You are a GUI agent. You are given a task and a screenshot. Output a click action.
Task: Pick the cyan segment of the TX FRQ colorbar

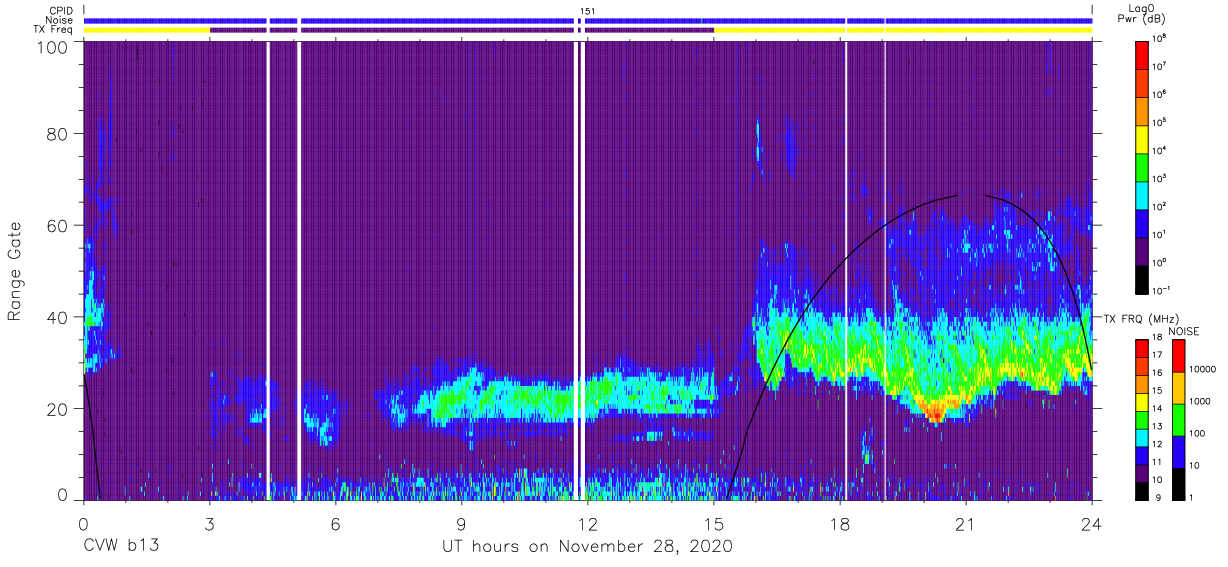[x=1142, y=438]
